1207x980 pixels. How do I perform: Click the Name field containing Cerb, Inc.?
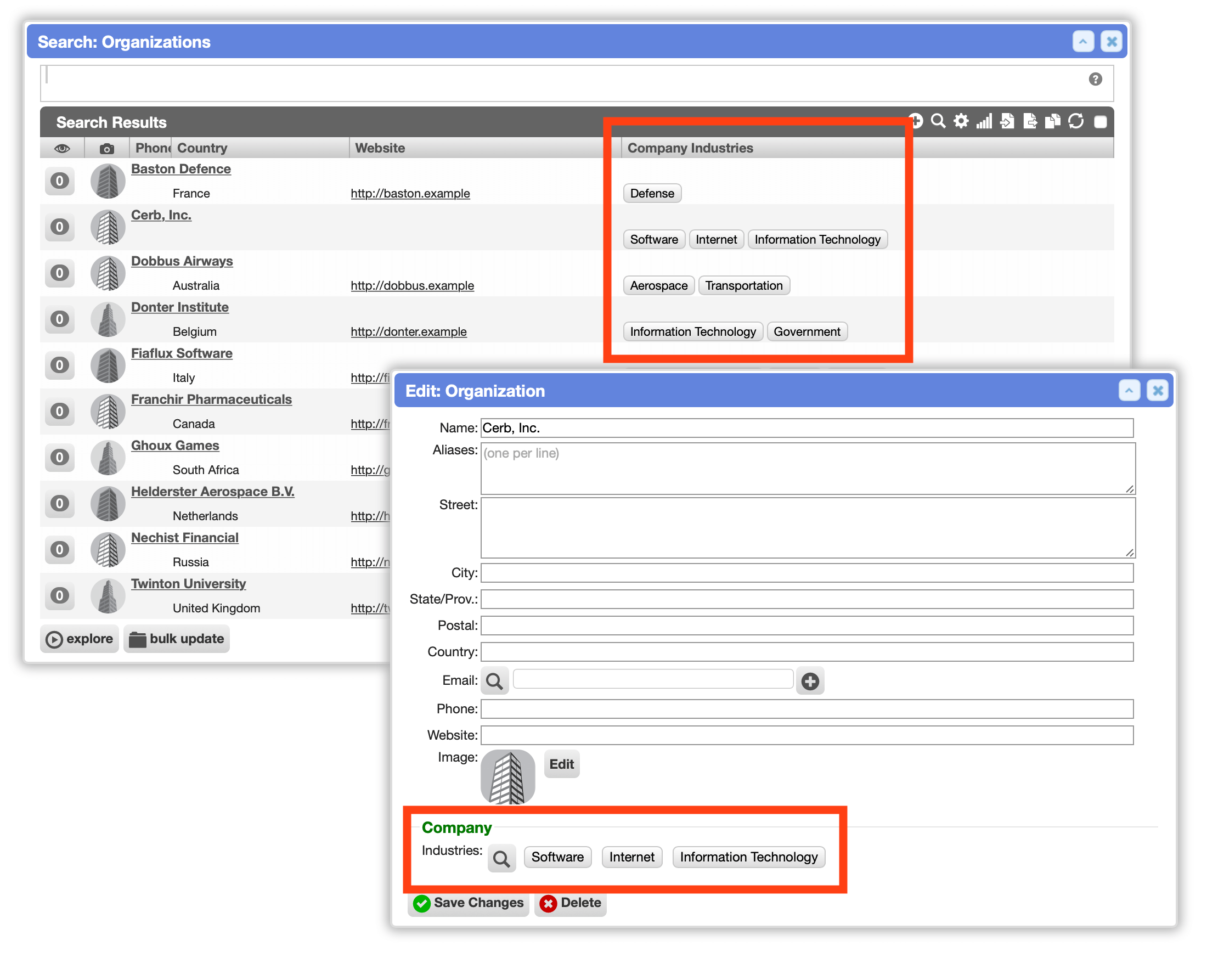[808, 429]
